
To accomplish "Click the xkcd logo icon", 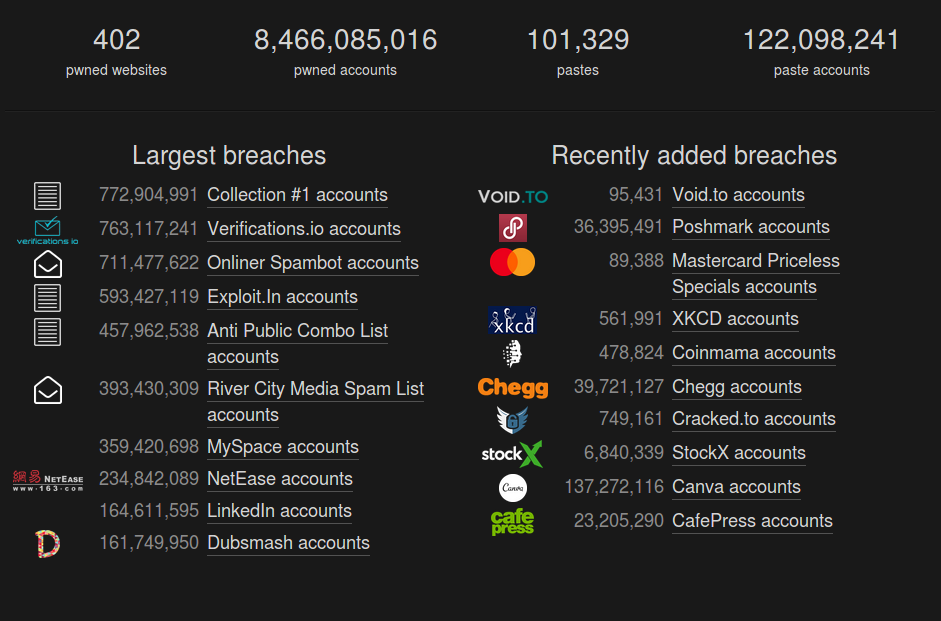I will point(513,320).
